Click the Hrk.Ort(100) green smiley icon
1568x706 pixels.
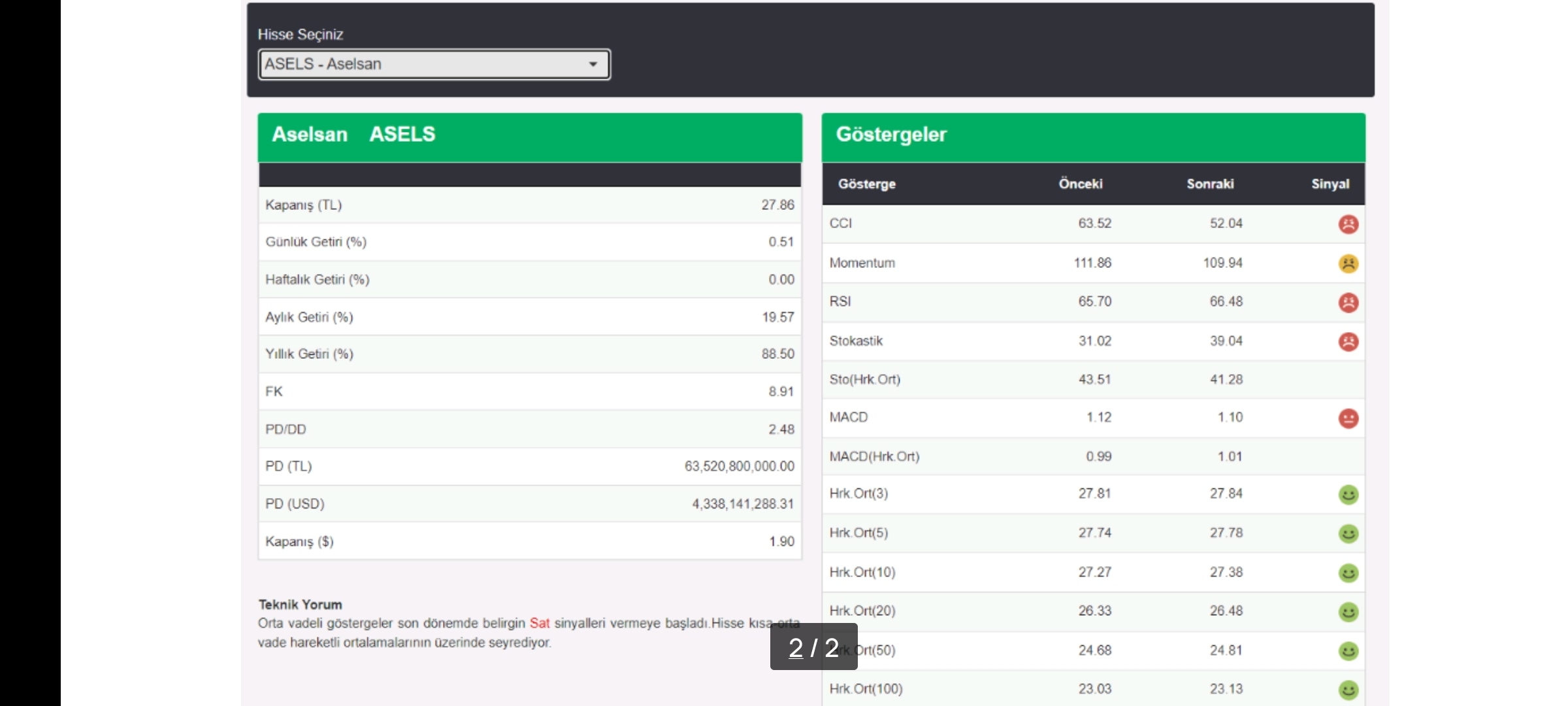(1348, 690)
